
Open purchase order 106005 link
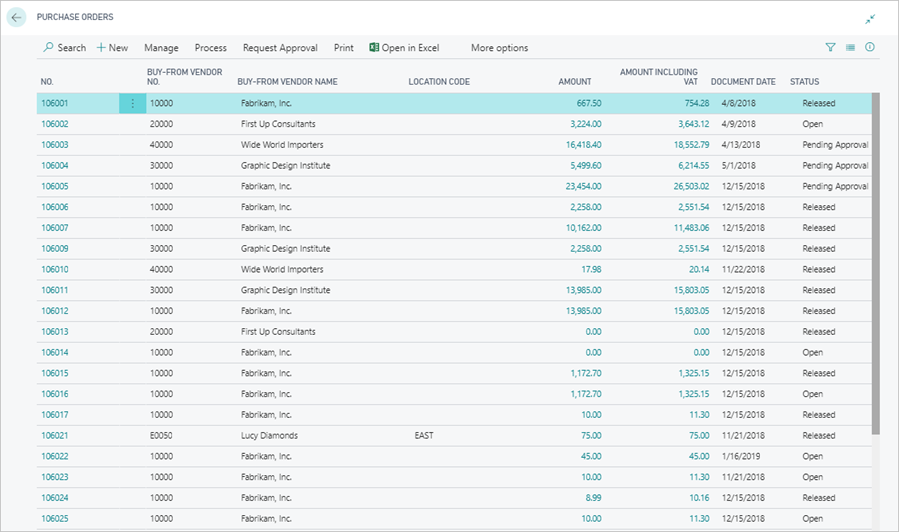coord(55,186)
